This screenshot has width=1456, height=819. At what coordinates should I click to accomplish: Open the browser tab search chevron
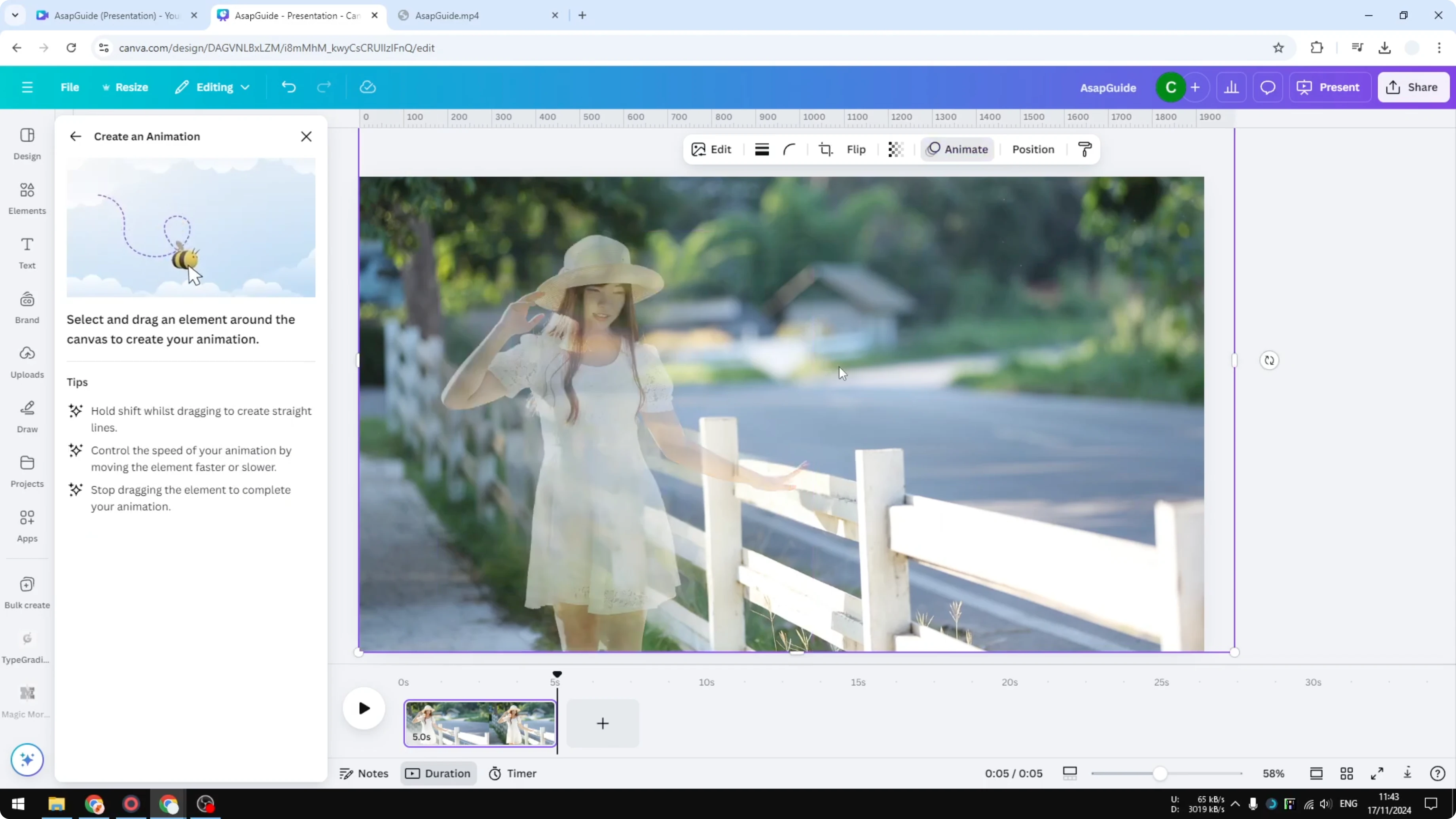click(15, 15)
